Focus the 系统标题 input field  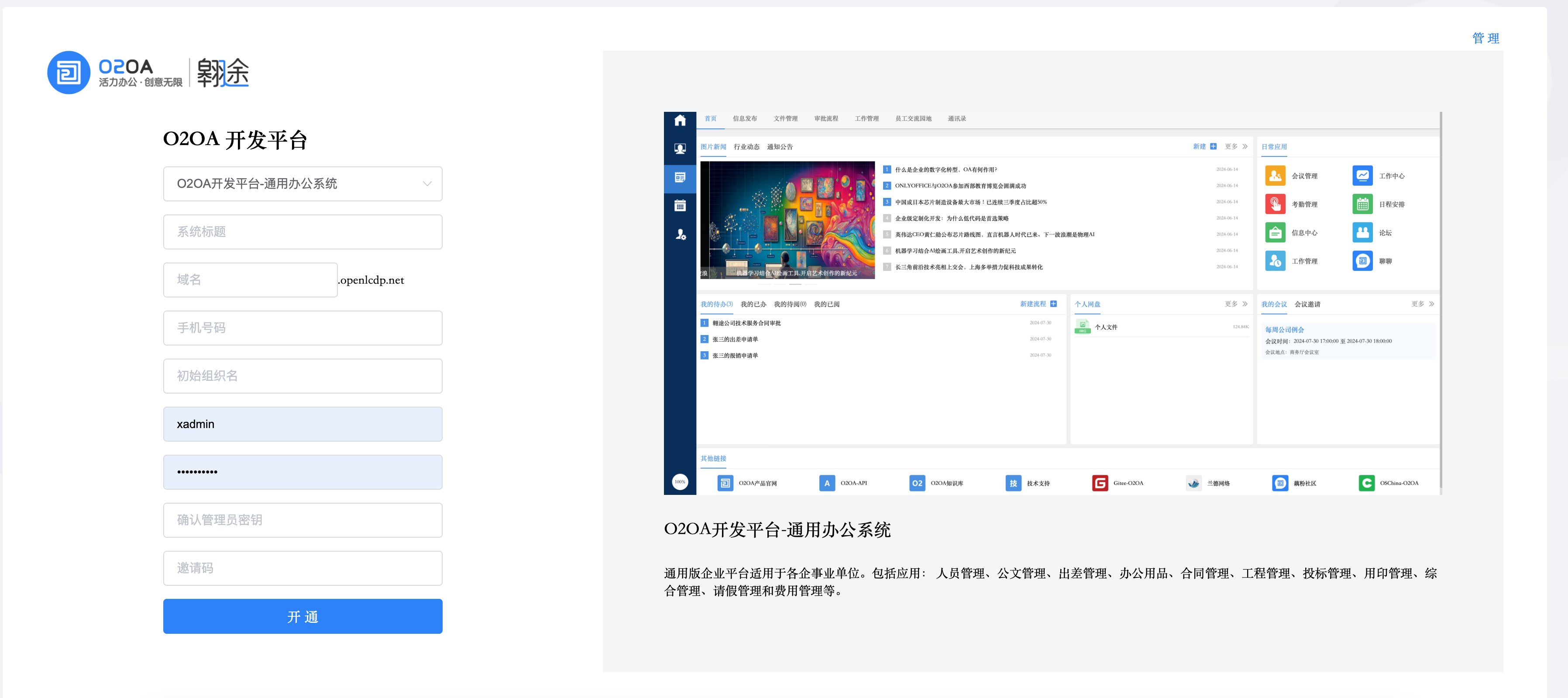302,232
